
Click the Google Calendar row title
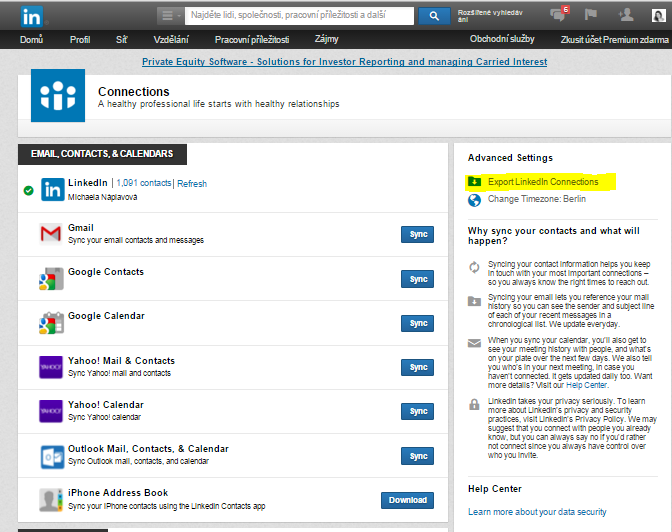click(x=106, y=316)
